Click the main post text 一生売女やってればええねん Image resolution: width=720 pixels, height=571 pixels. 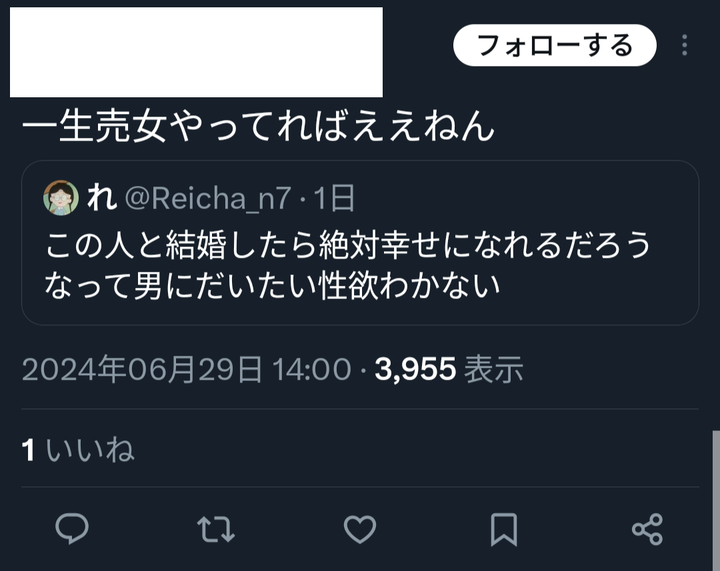pyautogui.click(x=259, y=126)
